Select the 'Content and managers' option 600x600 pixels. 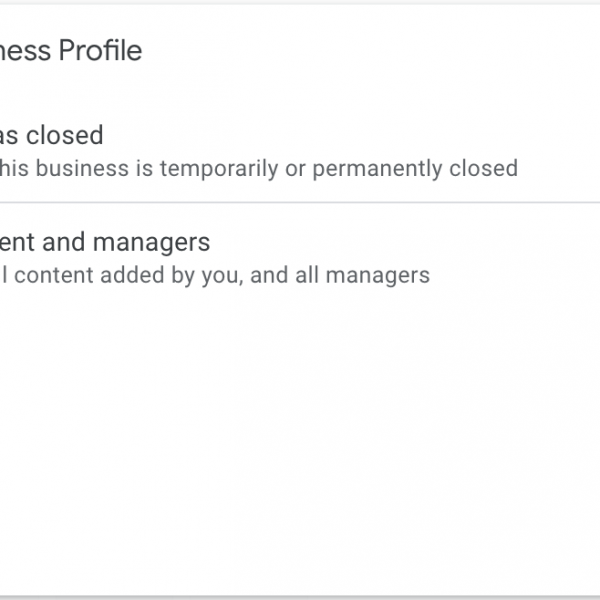(105, 242)
